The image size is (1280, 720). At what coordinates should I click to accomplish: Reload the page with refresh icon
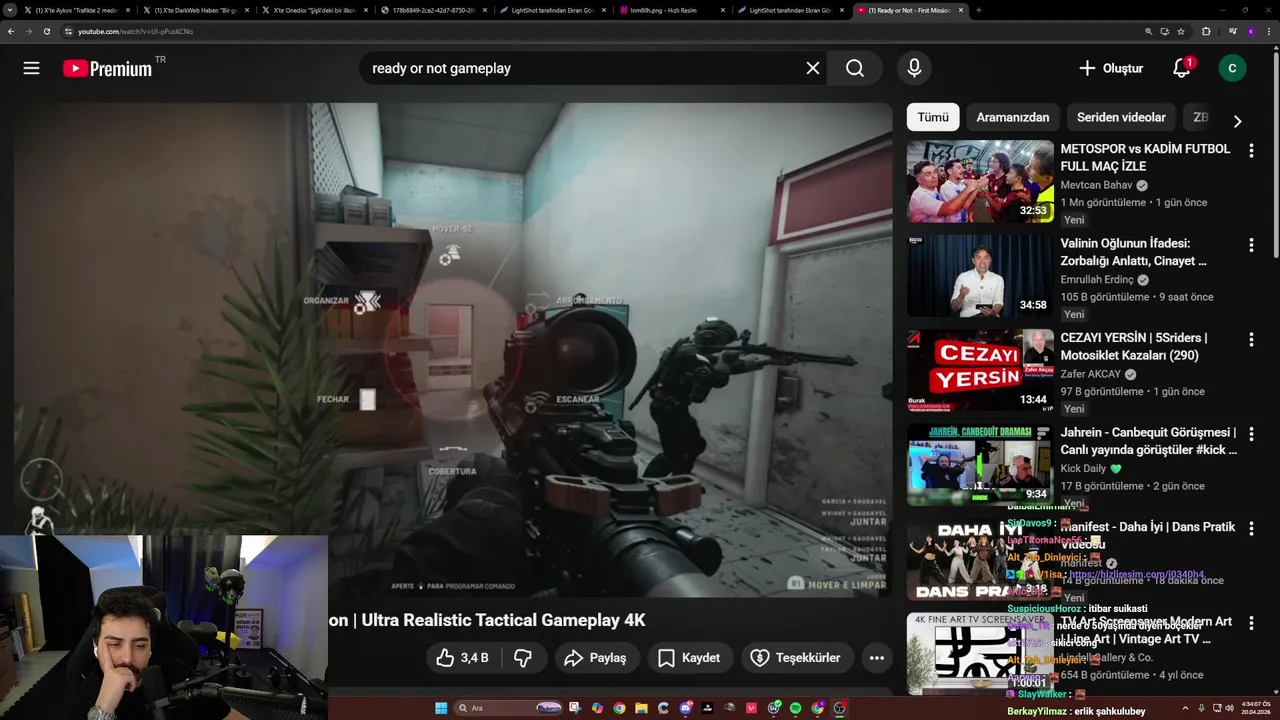47,31
